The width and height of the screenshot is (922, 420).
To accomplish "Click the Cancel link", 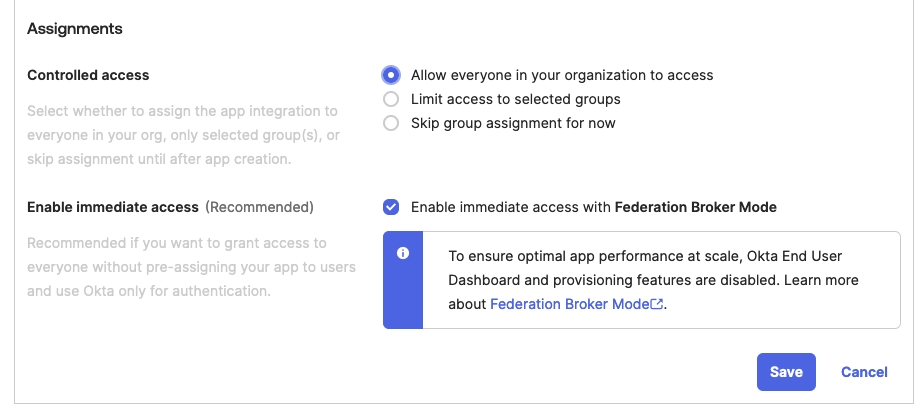I will (864, 372).
